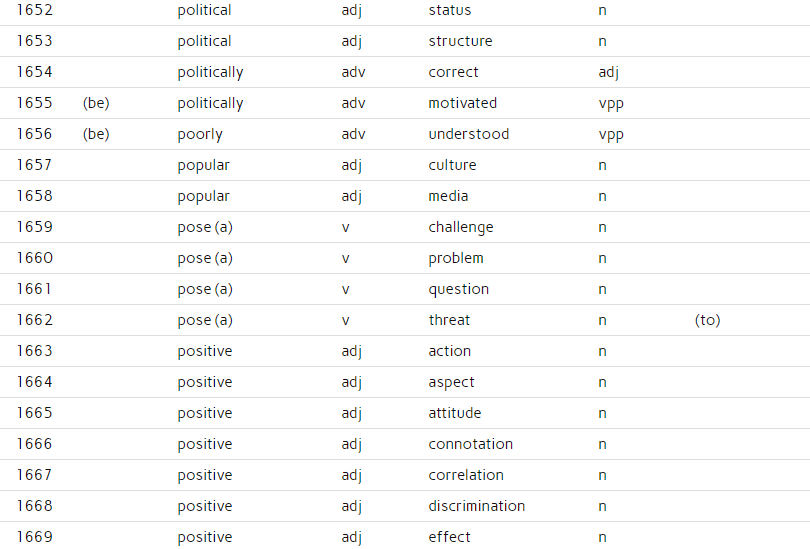Click the word 'threat'

tap(449, 320)
